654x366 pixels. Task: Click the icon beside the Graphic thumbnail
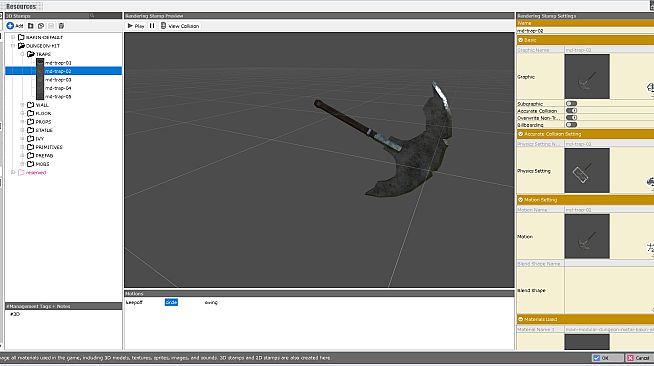pos(650,88)
